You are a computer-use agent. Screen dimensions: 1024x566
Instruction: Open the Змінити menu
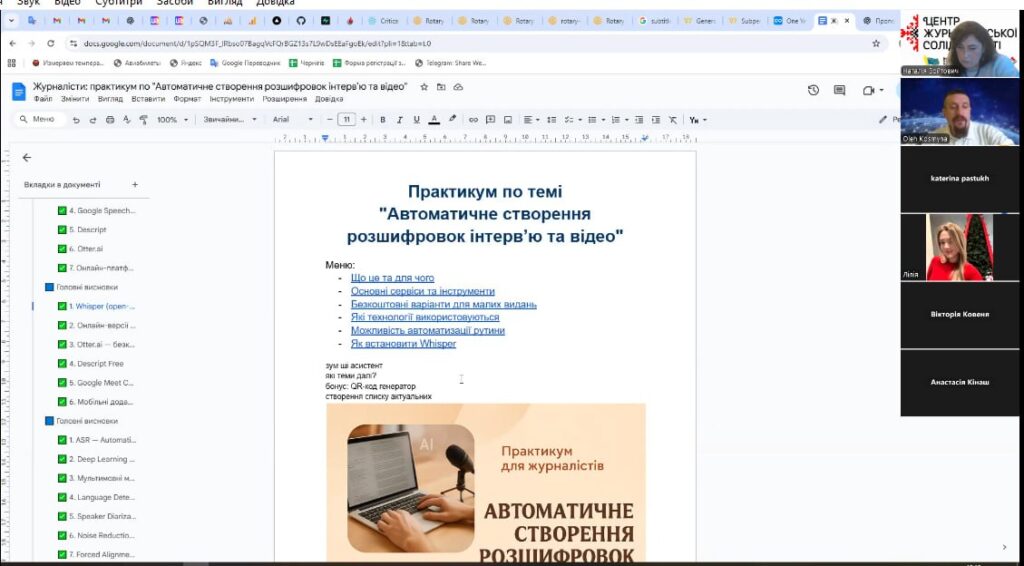[x=75, y=99]
